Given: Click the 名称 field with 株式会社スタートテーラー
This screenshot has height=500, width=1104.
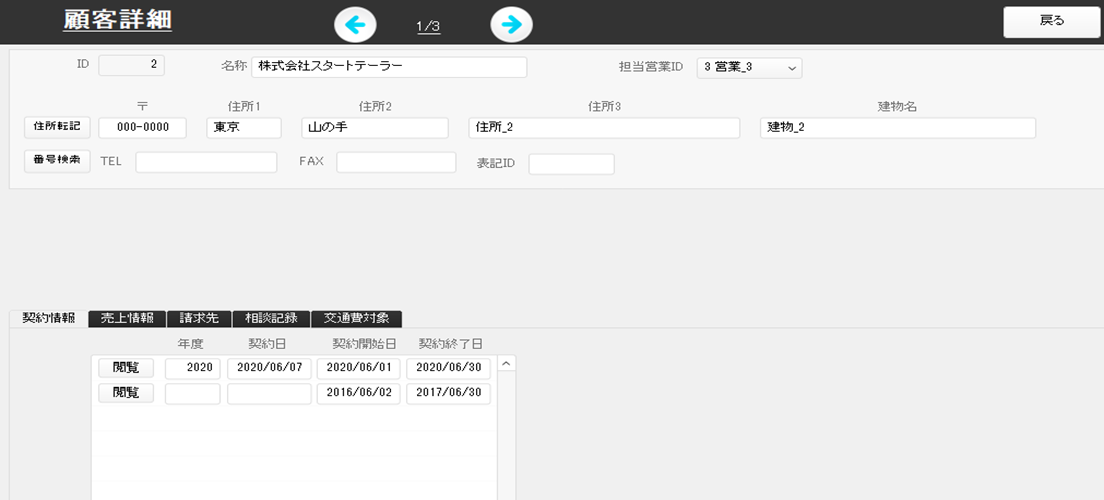Looking at the screenshot, I should (389, 67).
